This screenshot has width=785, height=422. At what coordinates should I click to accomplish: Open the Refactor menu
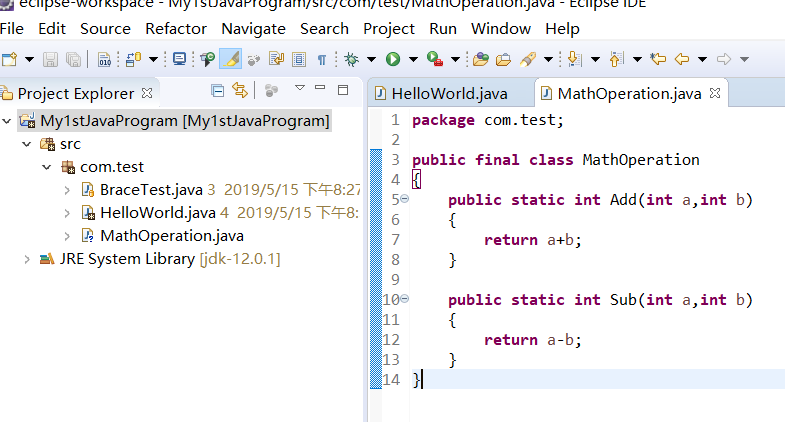176,29
